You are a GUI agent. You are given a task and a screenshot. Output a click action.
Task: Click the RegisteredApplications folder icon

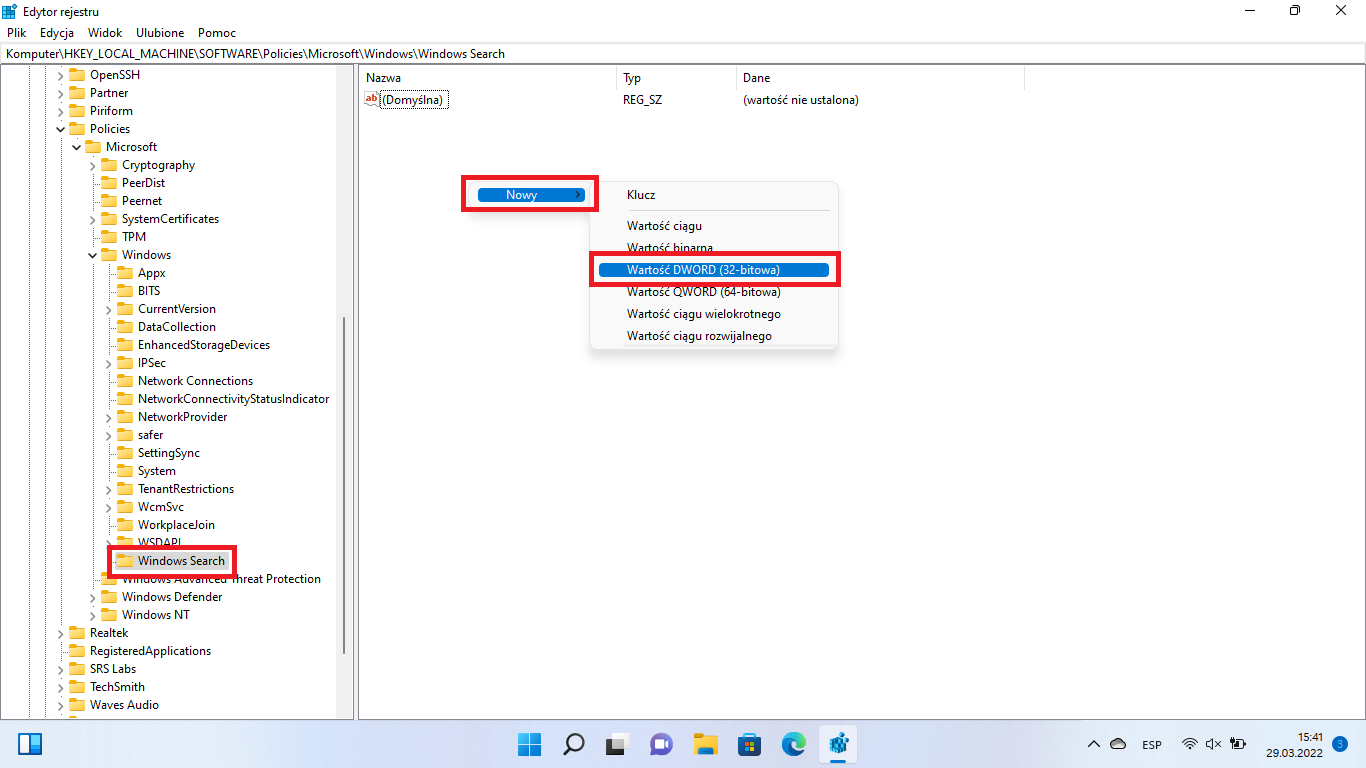coord(77,651)
